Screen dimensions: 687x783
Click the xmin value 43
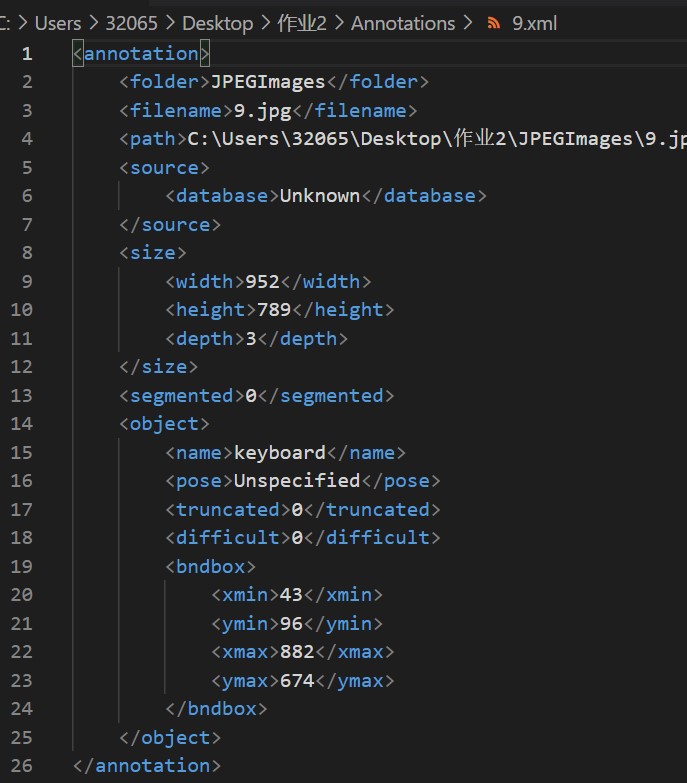291,594
